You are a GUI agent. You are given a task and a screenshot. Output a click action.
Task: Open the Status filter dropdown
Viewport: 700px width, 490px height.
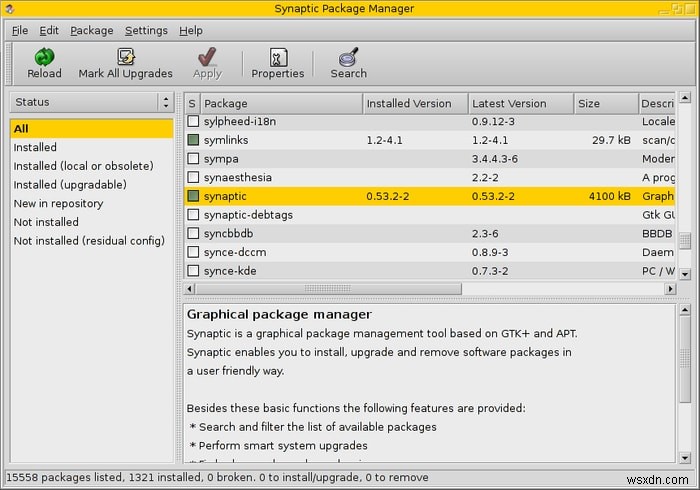point(92,102)
